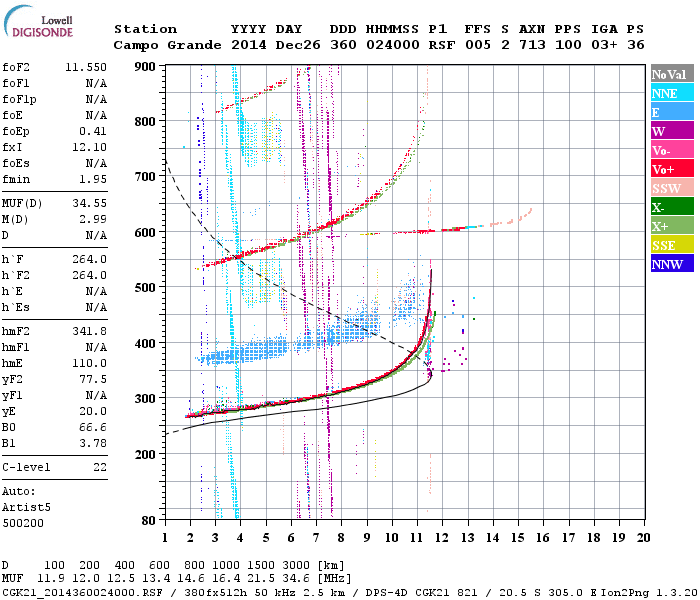Select the Vo- pink legend swatch
700x600 pixels.
[672, 150]
